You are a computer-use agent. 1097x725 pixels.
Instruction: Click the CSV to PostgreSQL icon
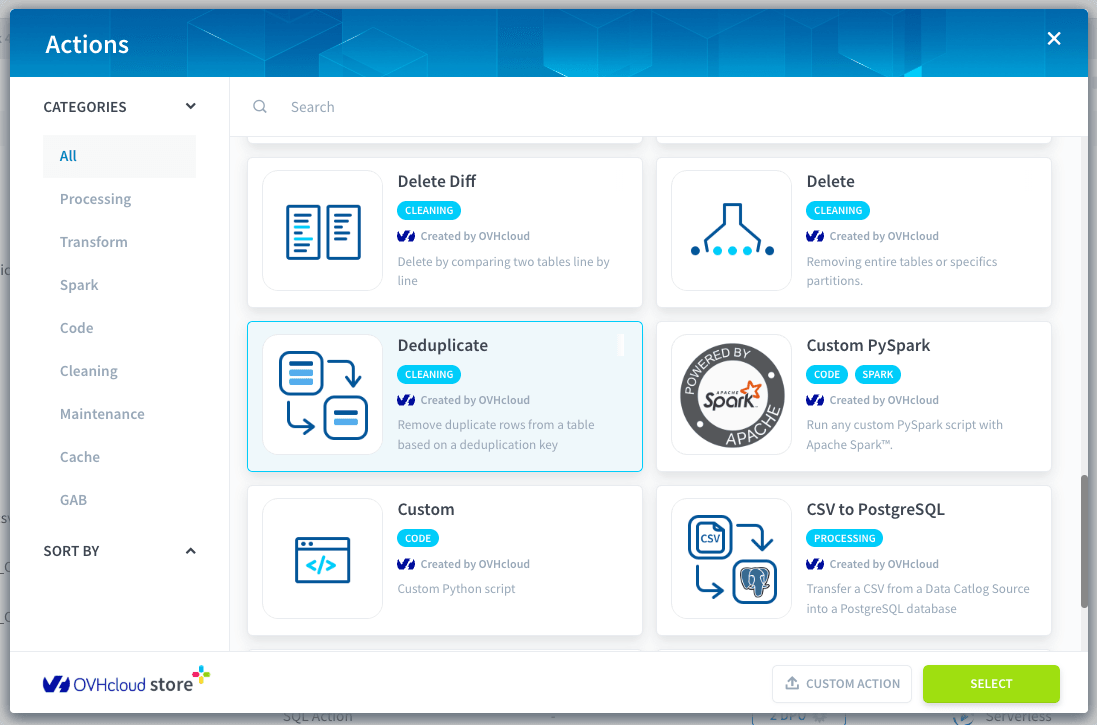click(732, 559)
